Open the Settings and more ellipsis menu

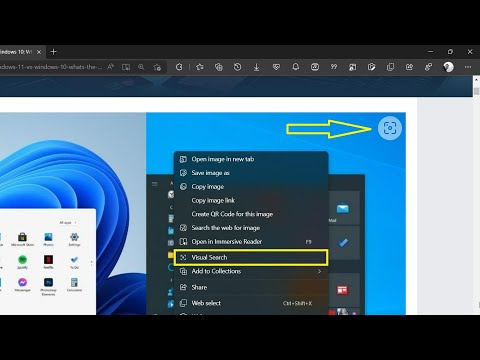click(468, 67)
